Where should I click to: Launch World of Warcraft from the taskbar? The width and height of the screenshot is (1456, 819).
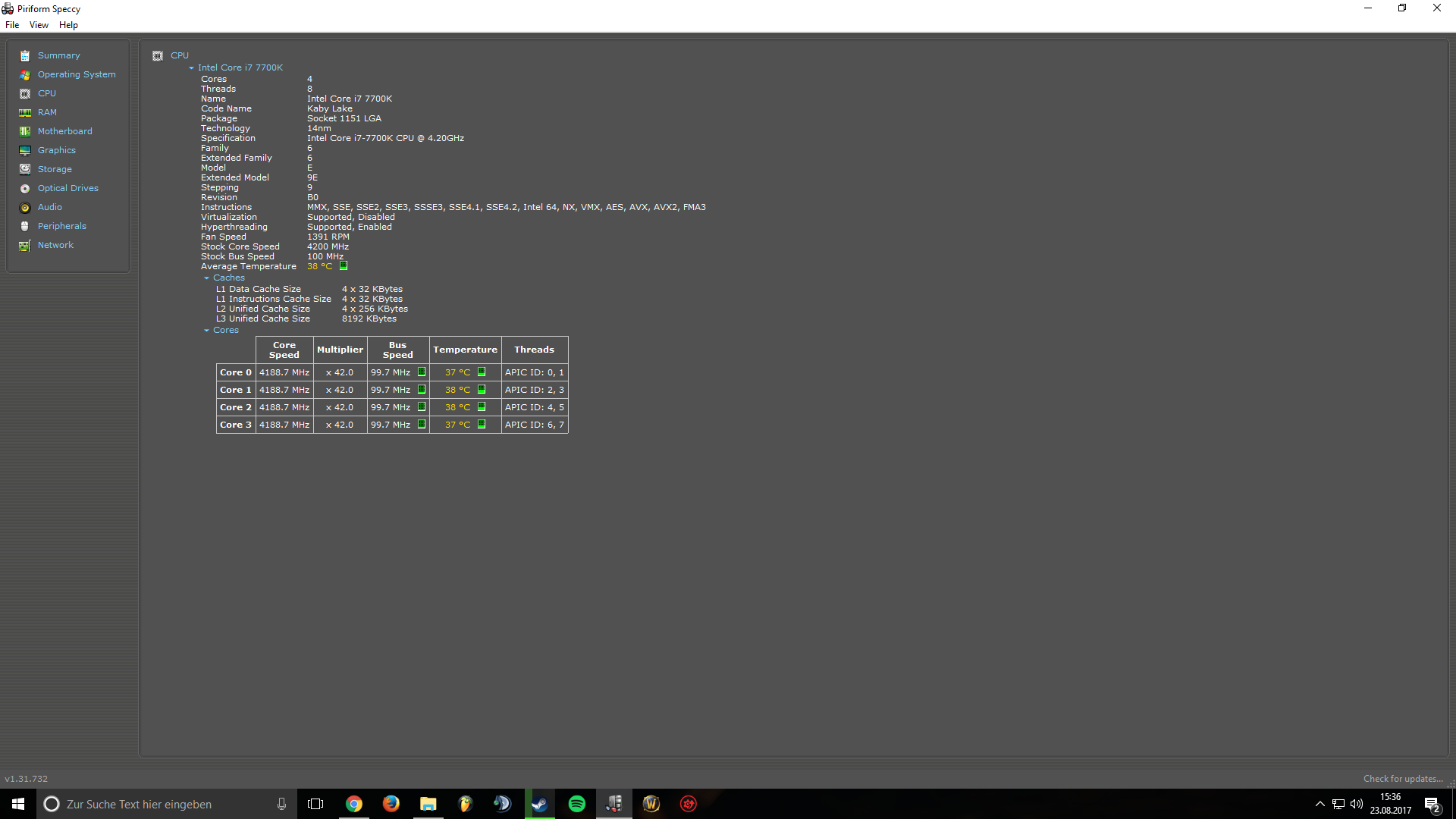click(651, 804)
